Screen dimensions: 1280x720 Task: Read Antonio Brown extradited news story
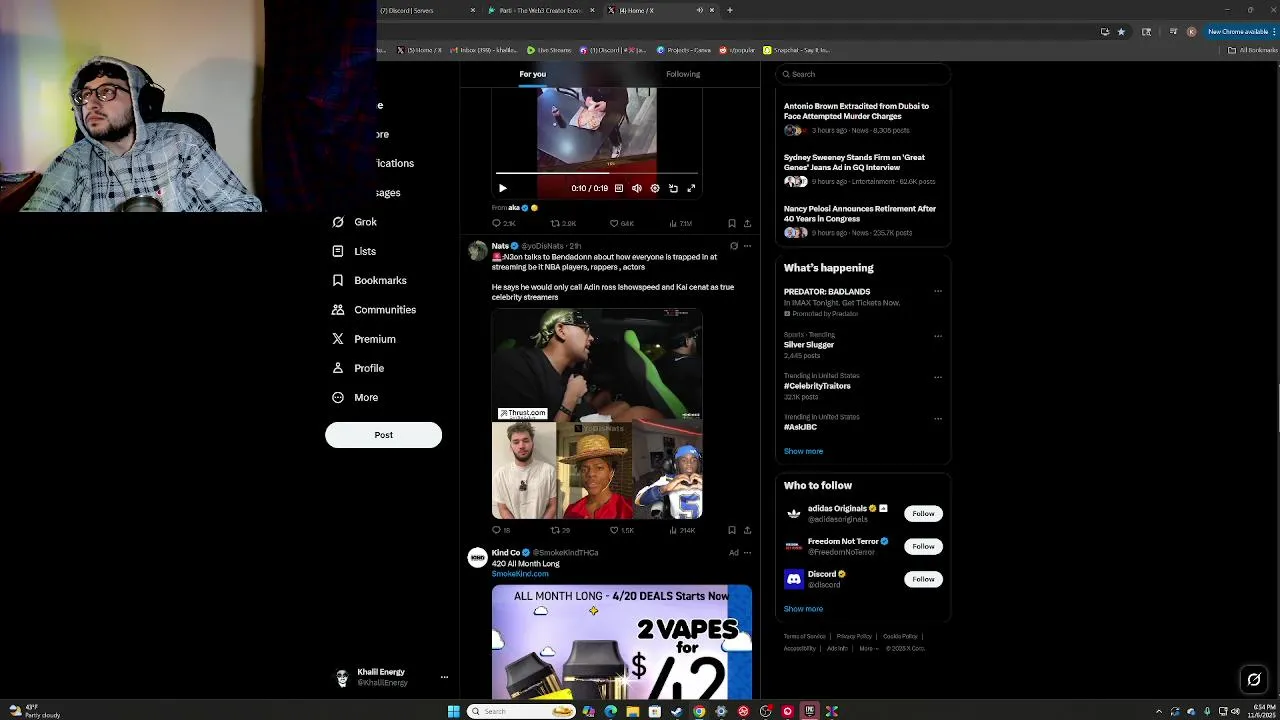tap(862, 118)
